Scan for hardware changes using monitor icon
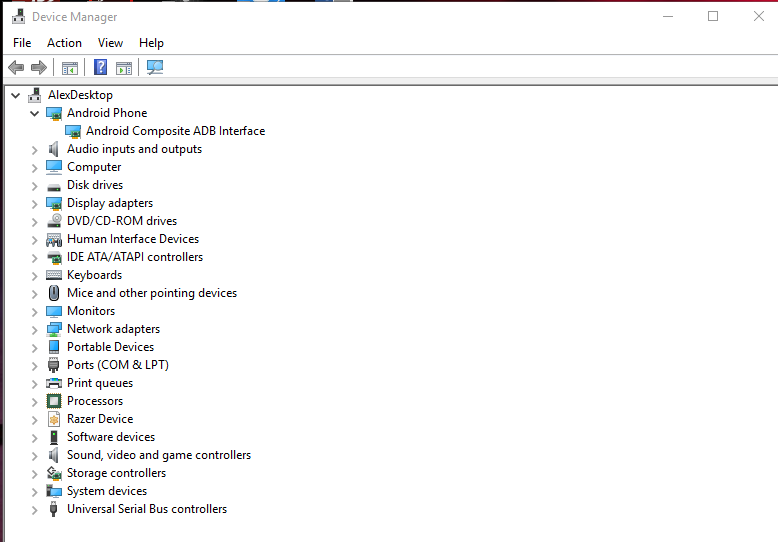 pyautogui.click(x=155, y=68)
